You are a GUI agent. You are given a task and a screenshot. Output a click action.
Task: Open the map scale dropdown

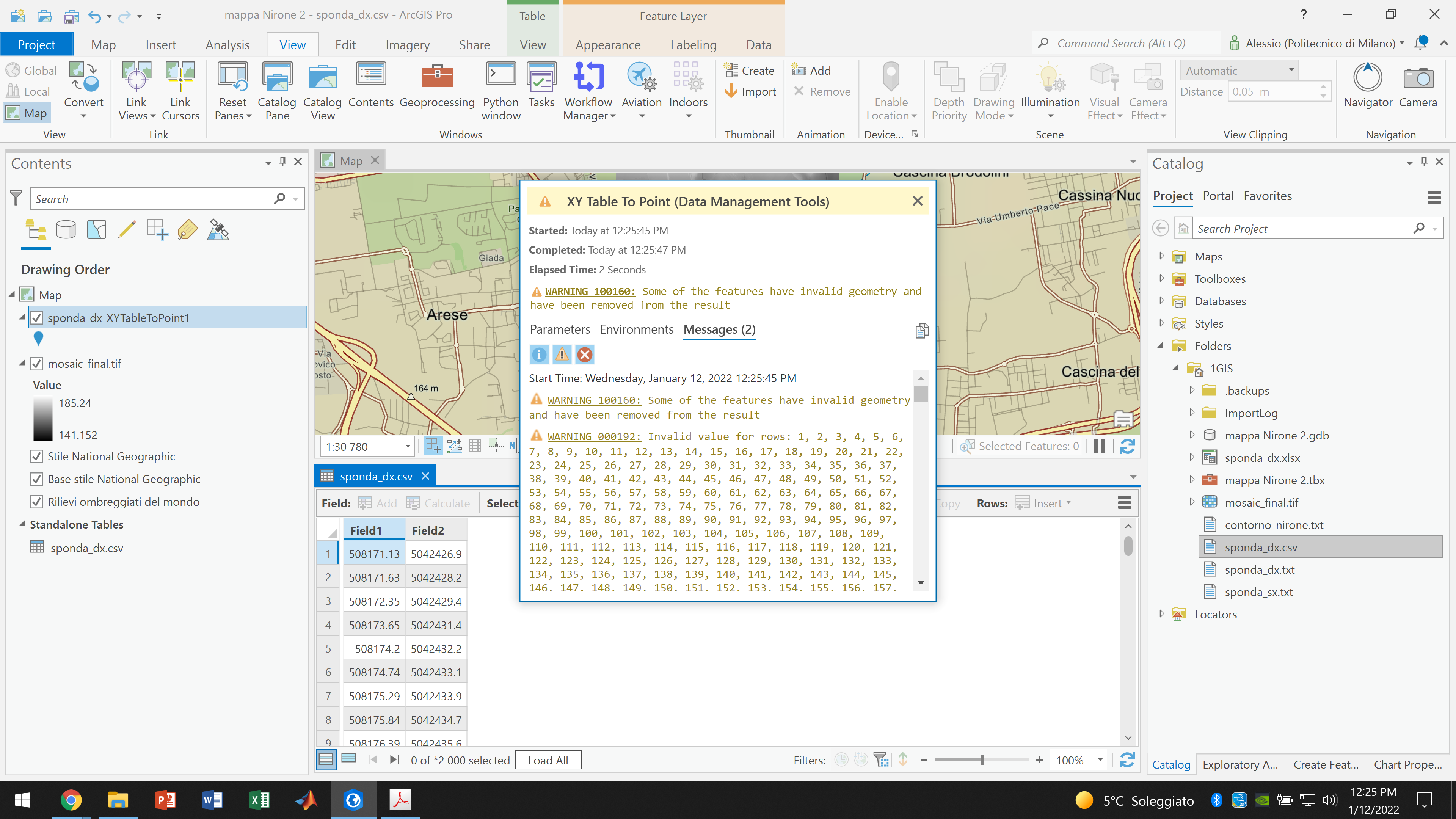(x=408, y=447)
